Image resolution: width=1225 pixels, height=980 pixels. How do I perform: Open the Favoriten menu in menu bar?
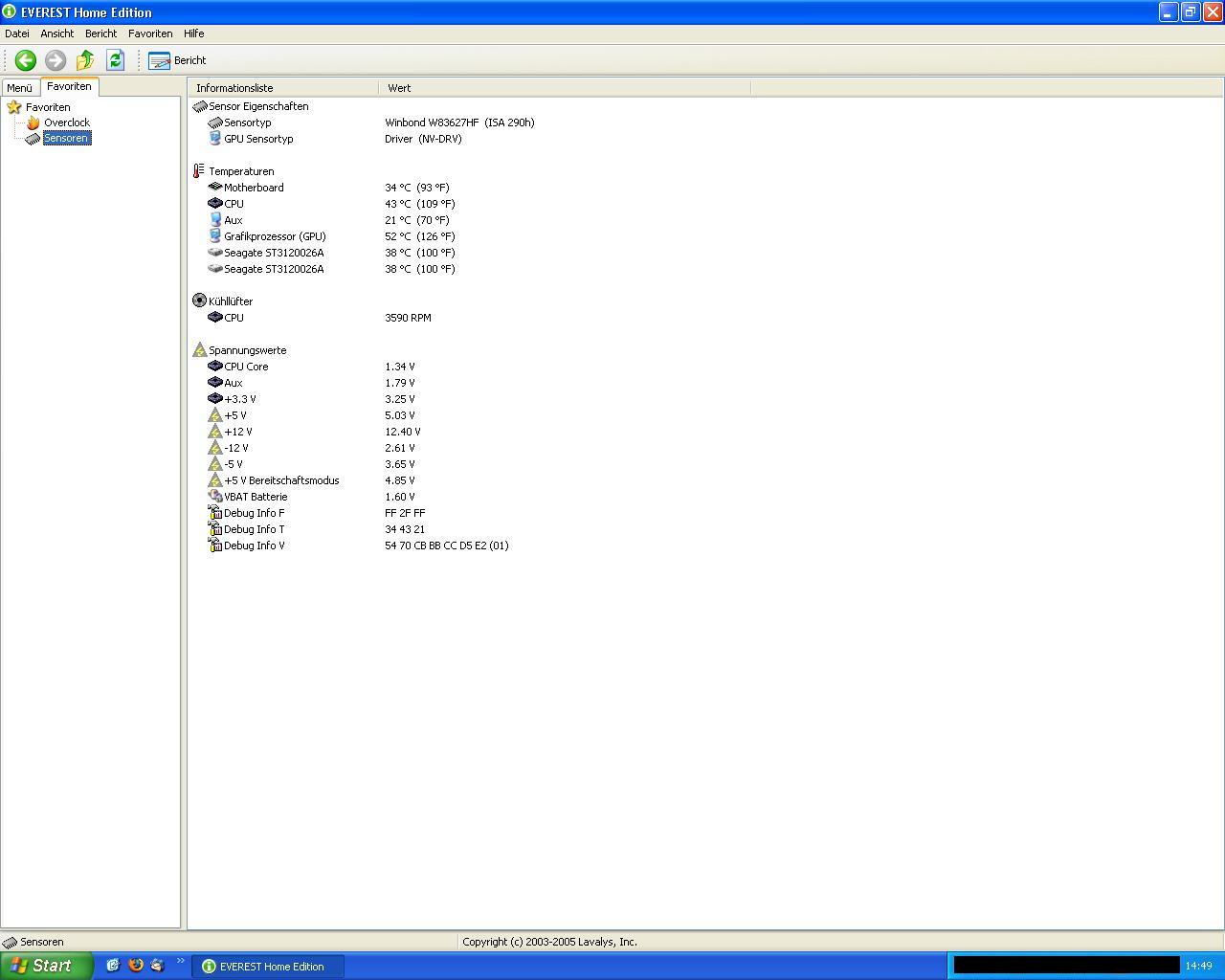[150, 33]
